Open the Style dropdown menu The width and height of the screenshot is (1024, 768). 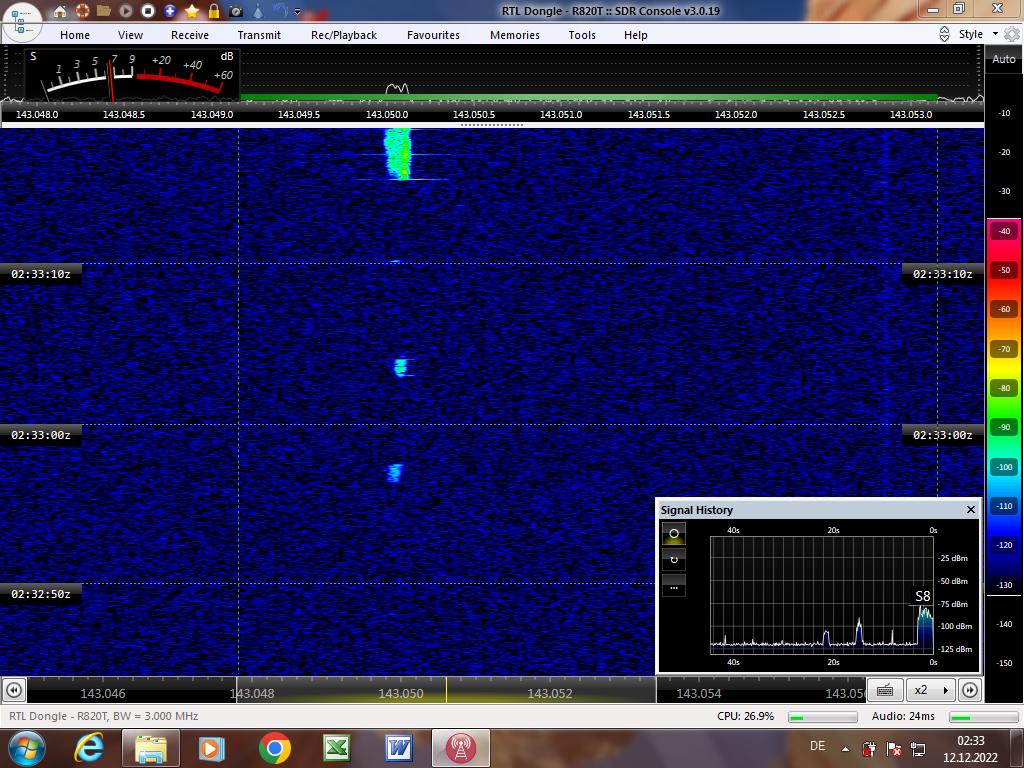pyautogui.click(x=978, y=34)
